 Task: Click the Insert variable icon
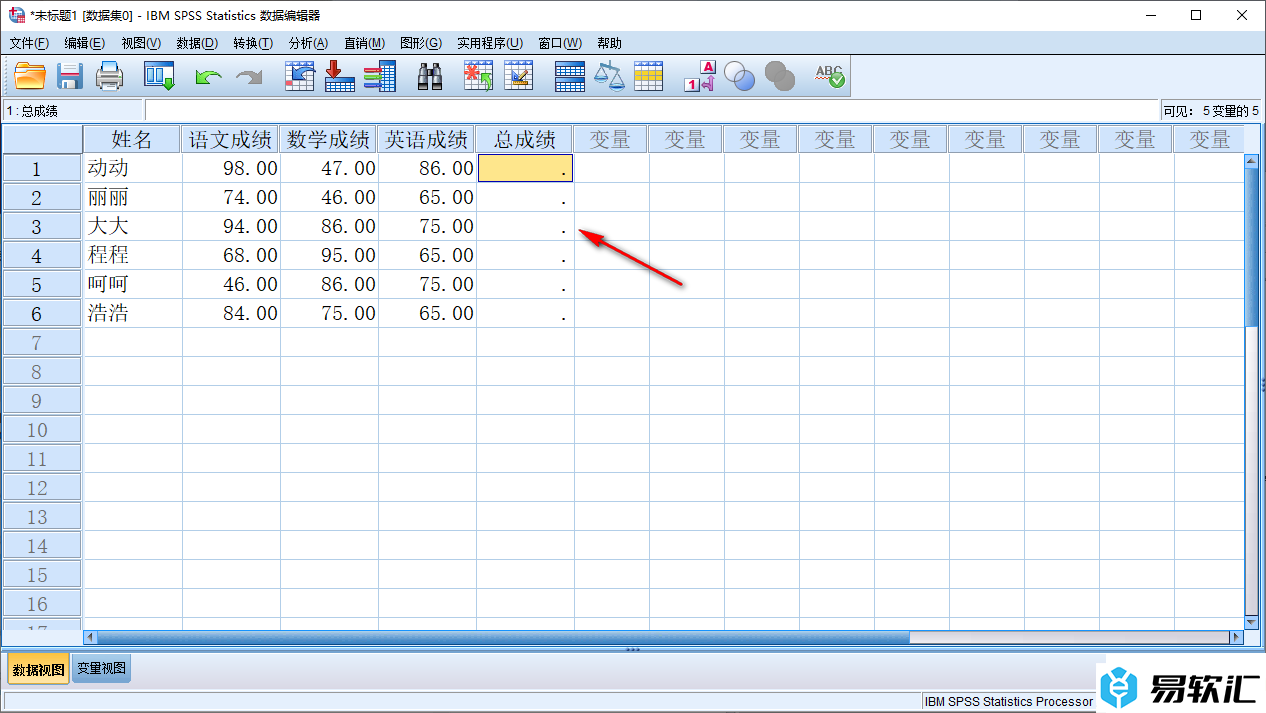coord(518,76)
